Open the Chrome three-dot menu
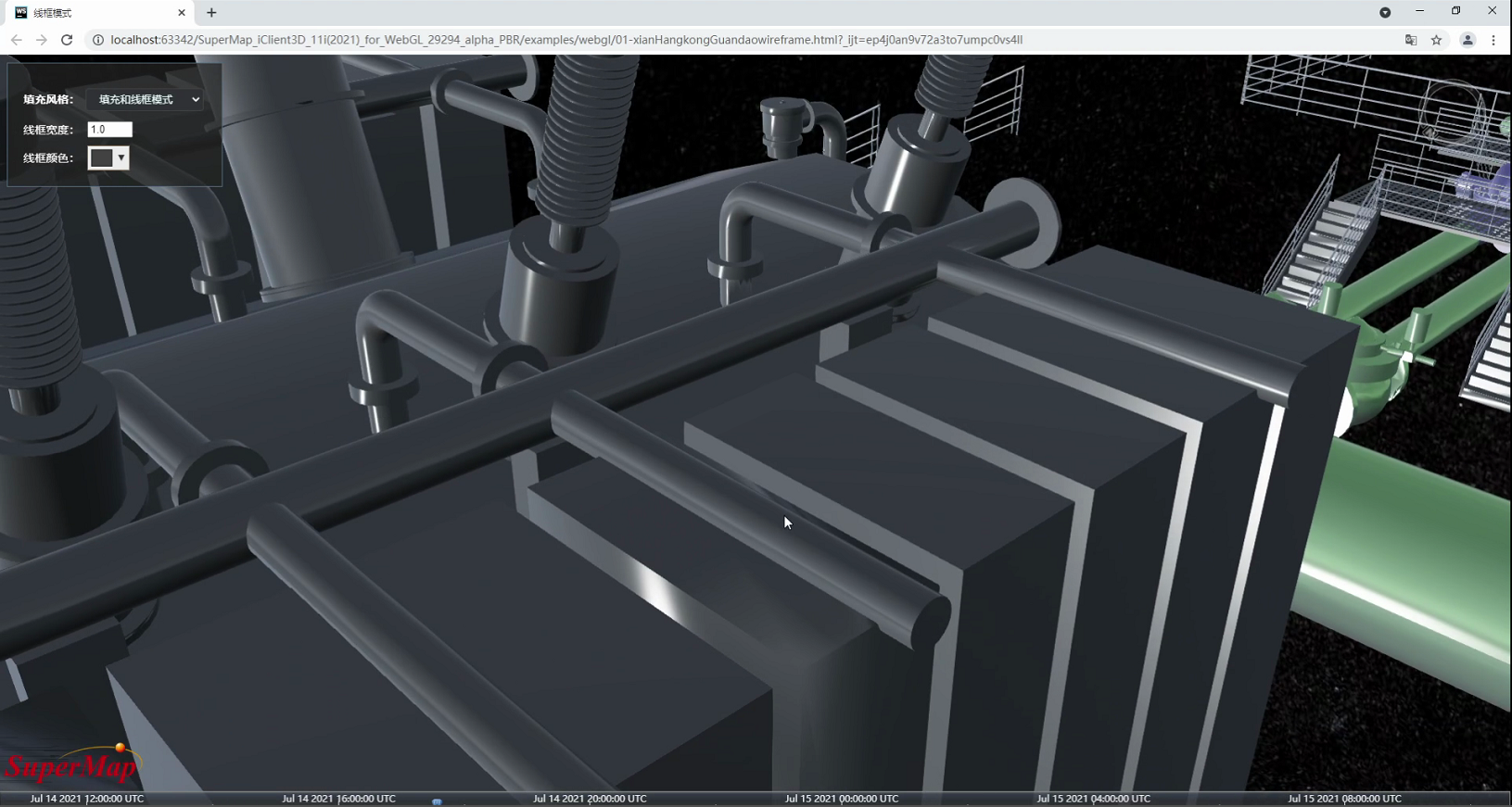 [x=1493, y=40]
